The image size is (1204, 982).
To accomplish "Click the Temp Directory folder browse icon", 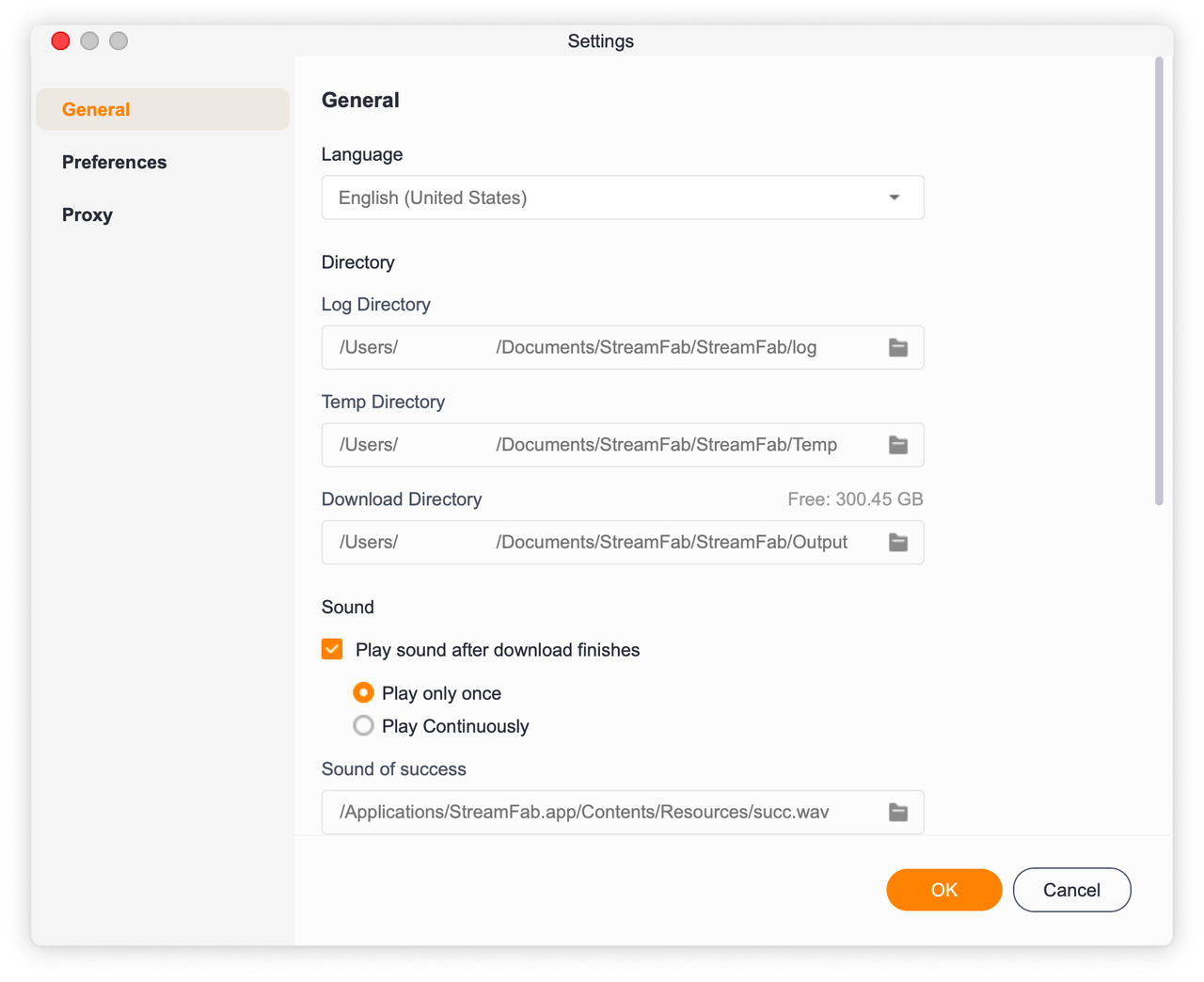I will pos(898,445).
